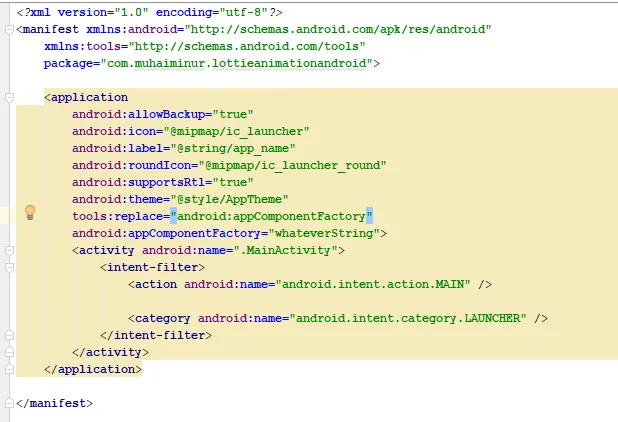Click the closing </application> tag text
618x422 pixels.
[x=93, y=369]
